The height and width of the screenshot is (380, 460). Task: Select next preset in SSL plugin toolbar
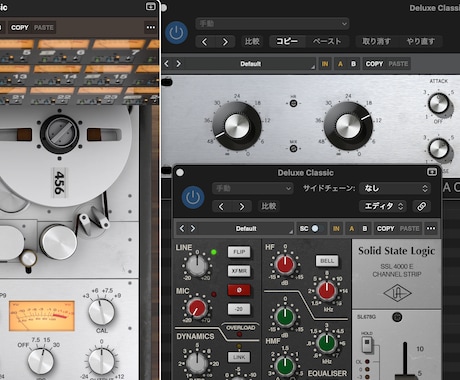193,228
